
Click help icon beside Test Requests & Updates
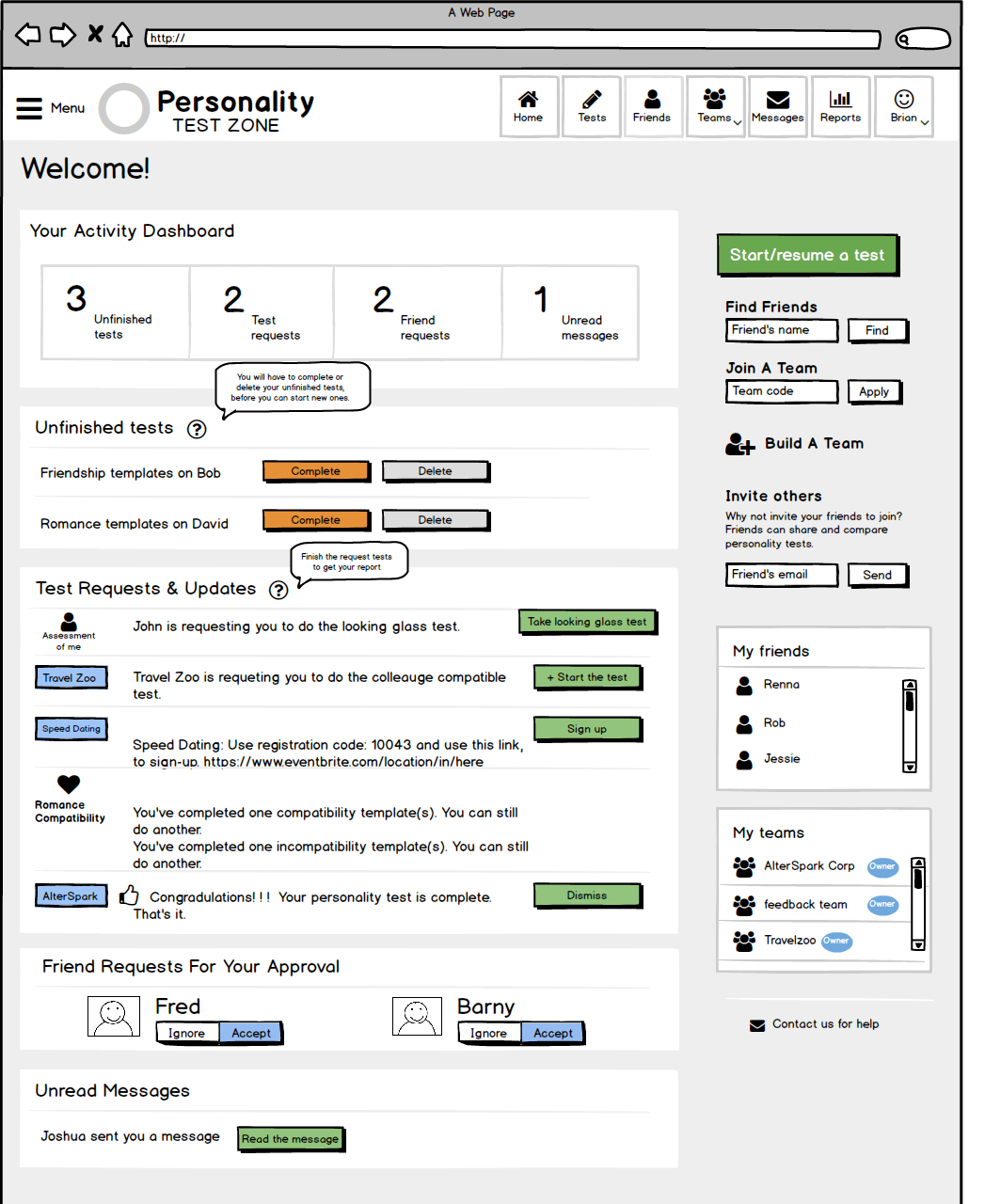pyautogui.click(x=278, y=590)
